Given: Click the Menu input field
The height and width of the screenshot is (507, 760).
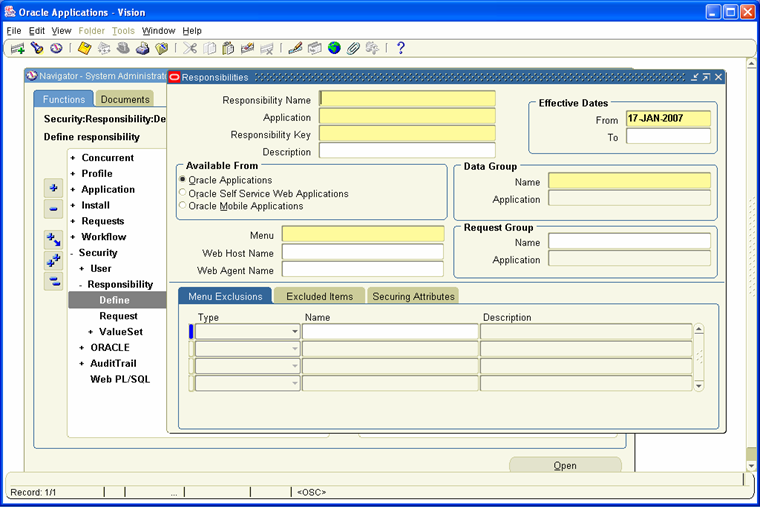Looking at the screenshot, I should point(363,234).
